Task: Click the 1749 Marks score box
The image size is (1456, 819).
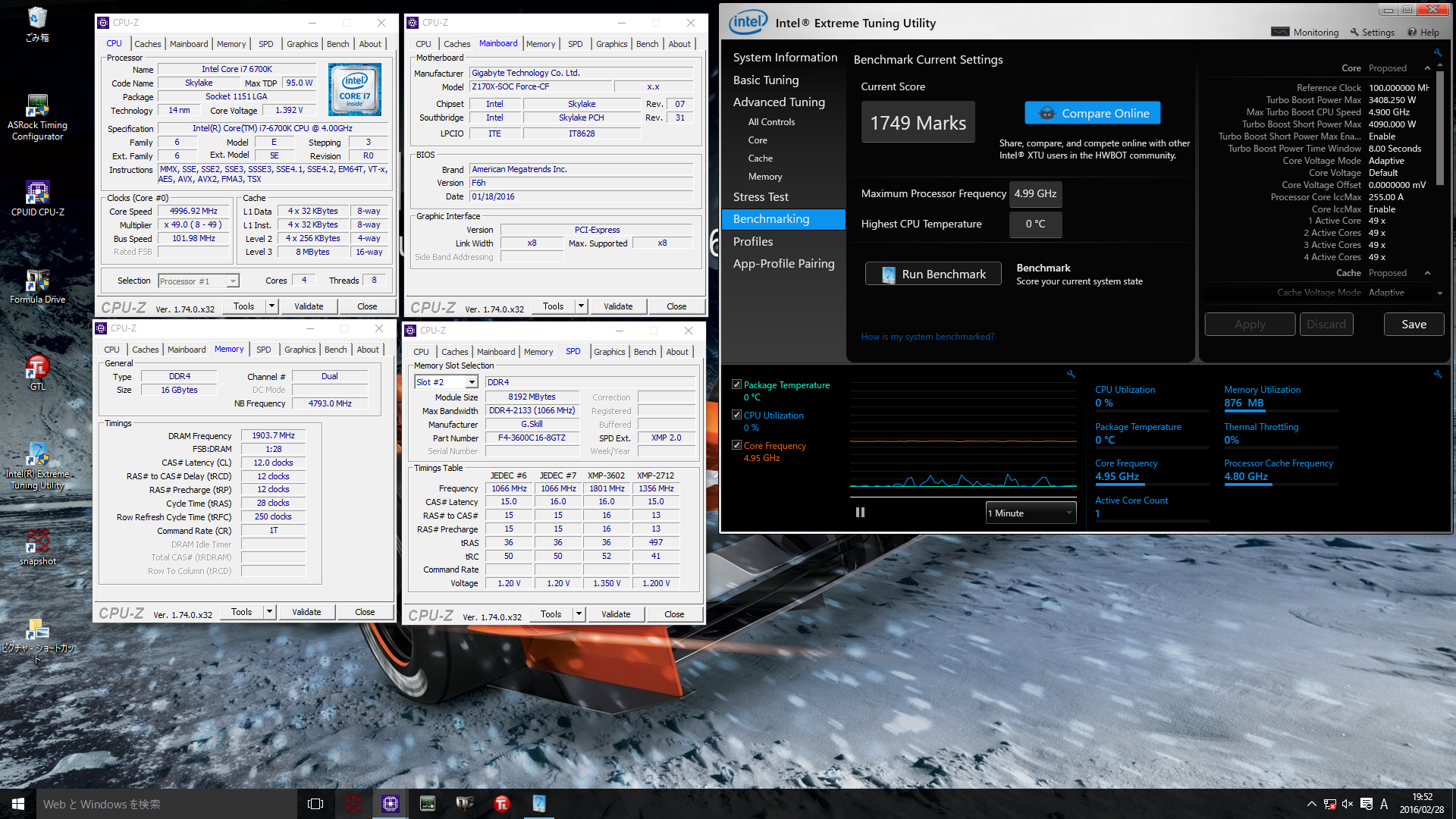Action: click(x=918, y=123)
